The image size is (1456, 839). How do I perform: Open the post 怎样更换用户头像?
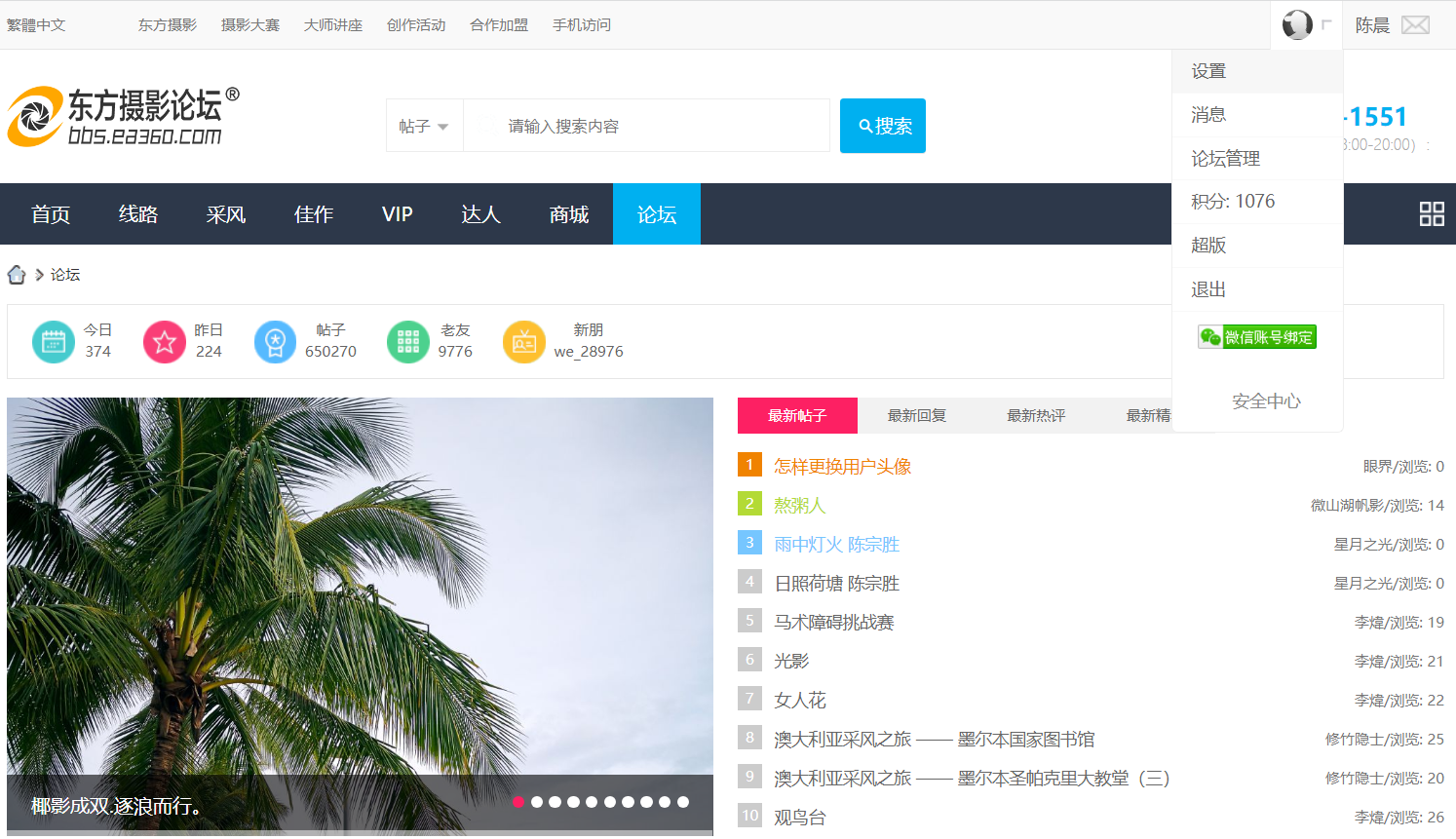(842, 467)
